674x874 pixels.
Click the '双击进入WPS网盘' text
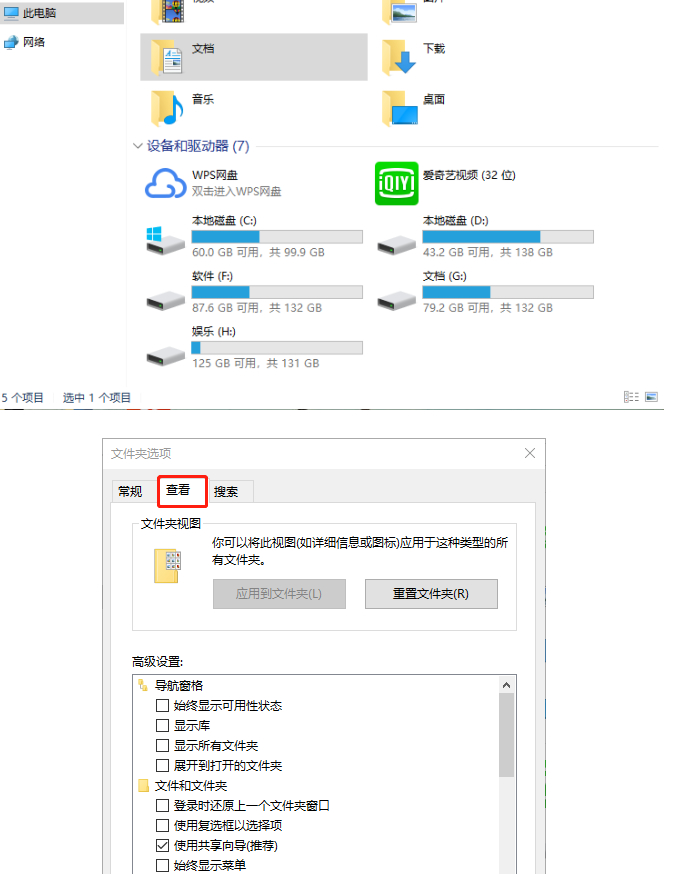pyautogui.click(x=236, y=191)
